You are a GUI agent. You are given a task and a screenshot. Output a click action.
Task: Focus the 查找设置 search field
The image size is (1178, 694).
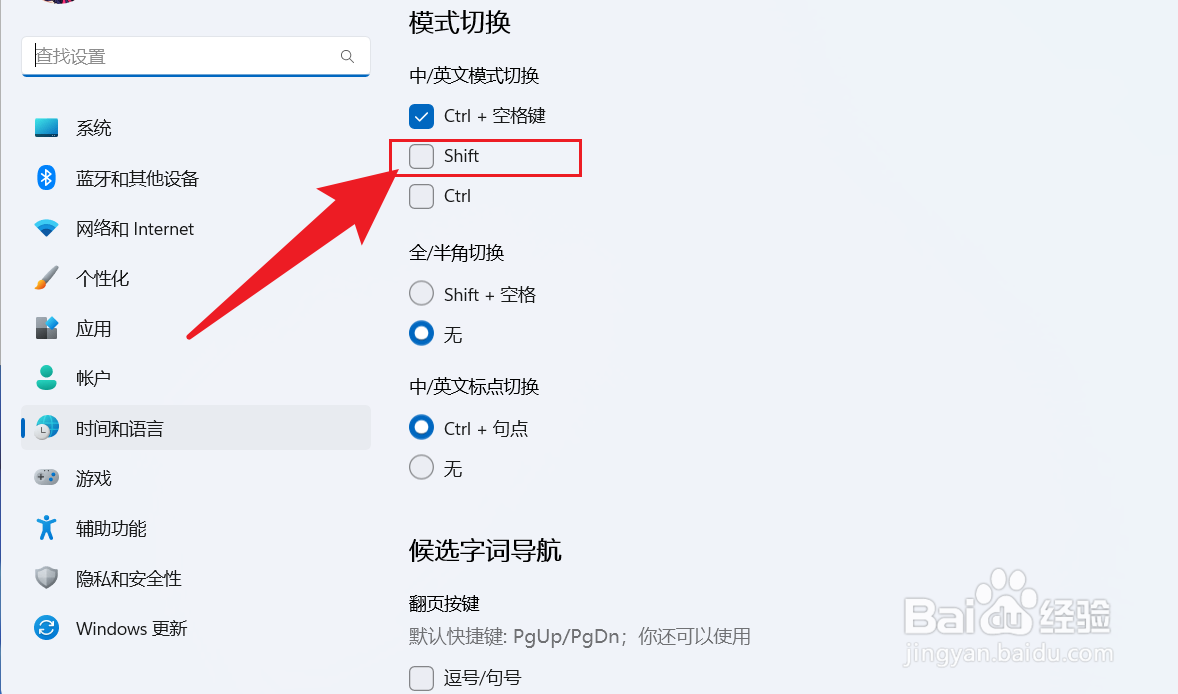tap(196, 56)
